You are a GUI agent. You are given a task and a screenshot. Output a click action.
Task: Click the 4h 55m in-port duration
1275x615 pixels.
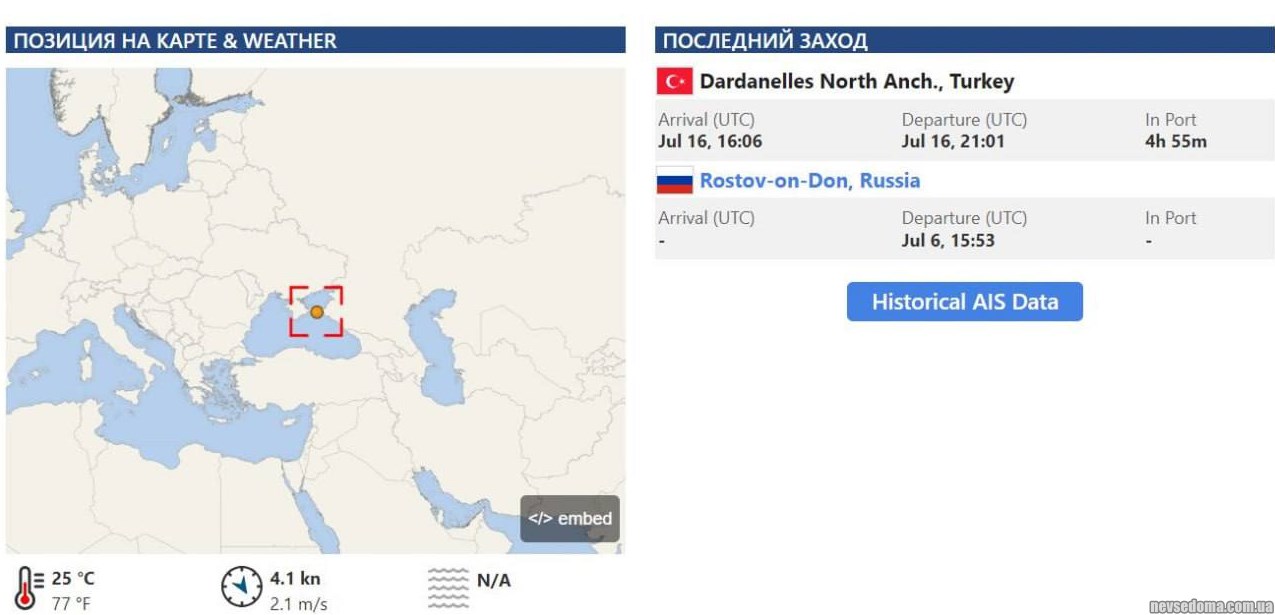click(x=1176, y=141)
